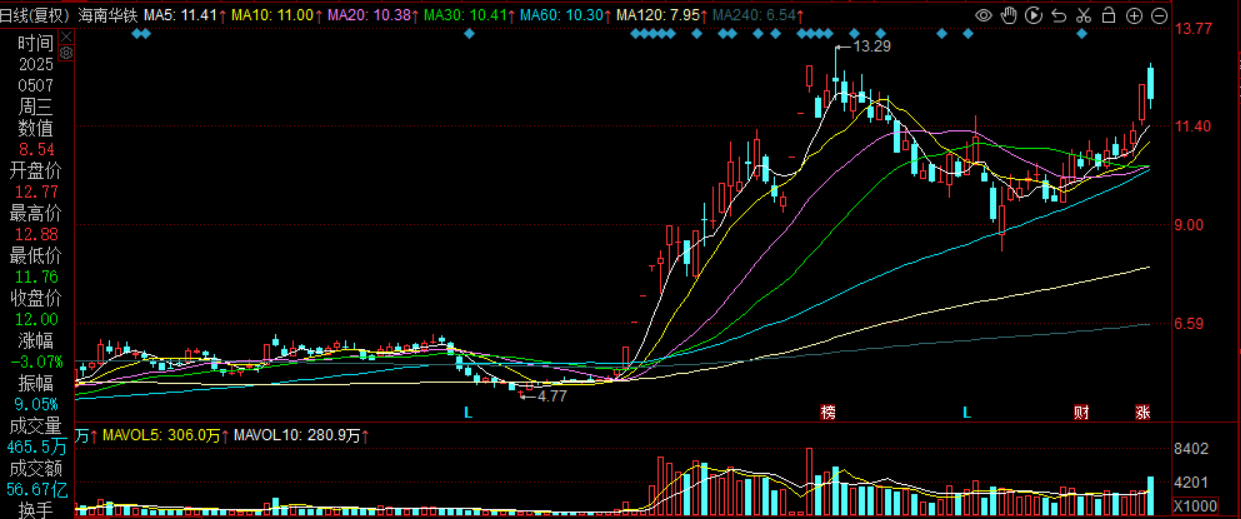This screenshot has width=1241, height=519.
Task: Click the 财 event marker
Action: (1081, 412)
